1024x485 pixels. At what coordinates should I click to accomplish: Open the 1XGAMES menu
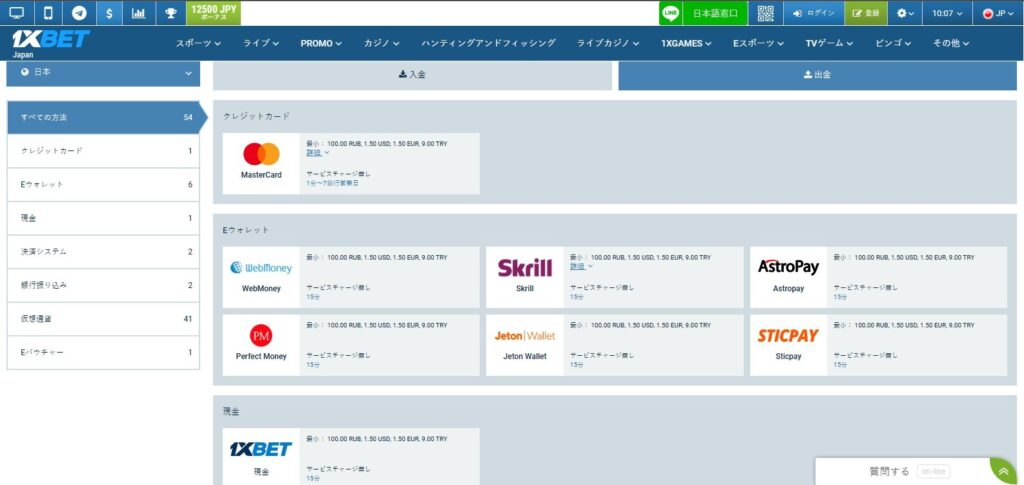[686, 43]
